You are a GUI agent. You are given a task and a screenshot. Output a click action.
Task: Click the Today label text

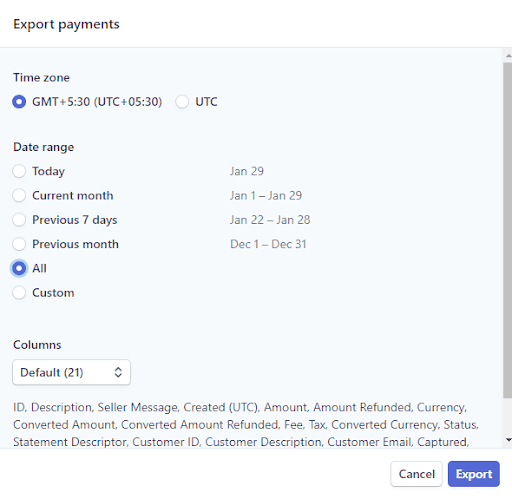(49, 171)
